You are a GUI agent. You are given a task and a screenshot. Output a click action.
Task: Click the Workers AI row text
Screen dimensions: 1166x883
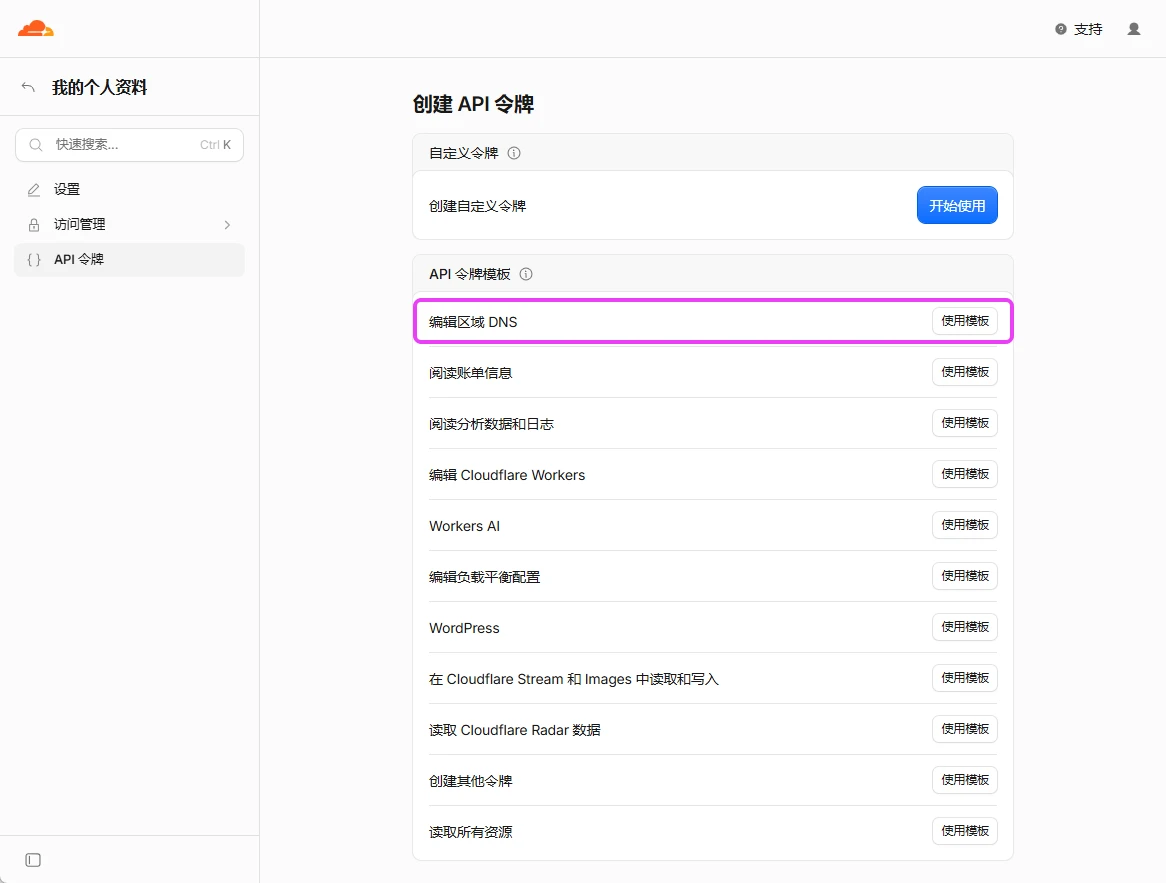(x=464, y=526)
